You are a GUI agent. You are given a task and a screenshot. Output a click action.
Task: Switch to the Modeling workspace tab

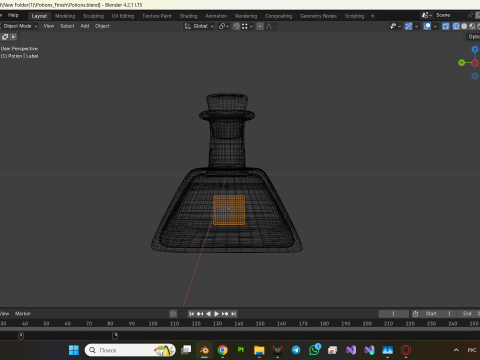65,16
